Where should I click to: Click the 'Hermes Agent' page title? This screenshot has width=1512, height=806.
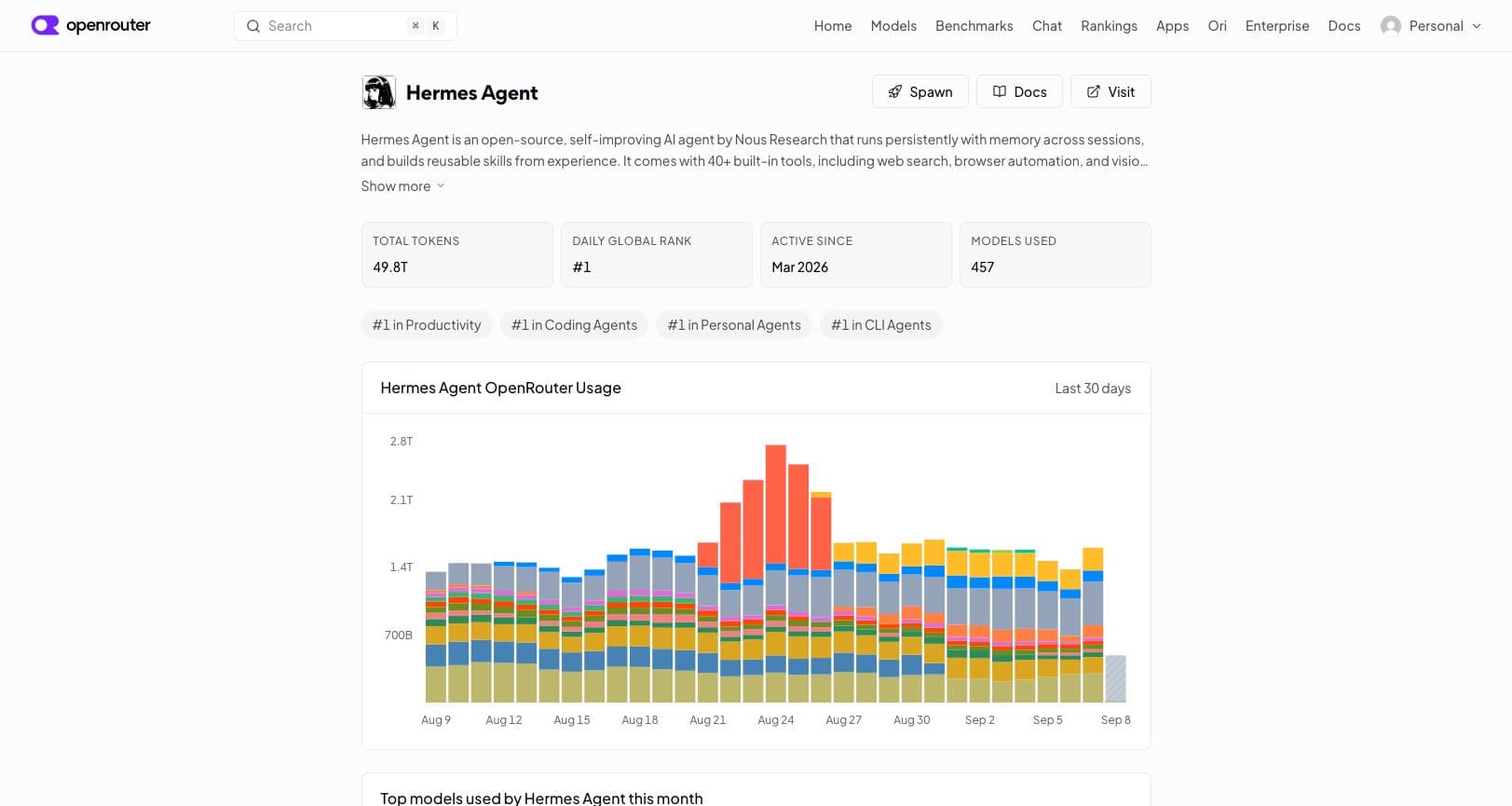pos(471,93)
